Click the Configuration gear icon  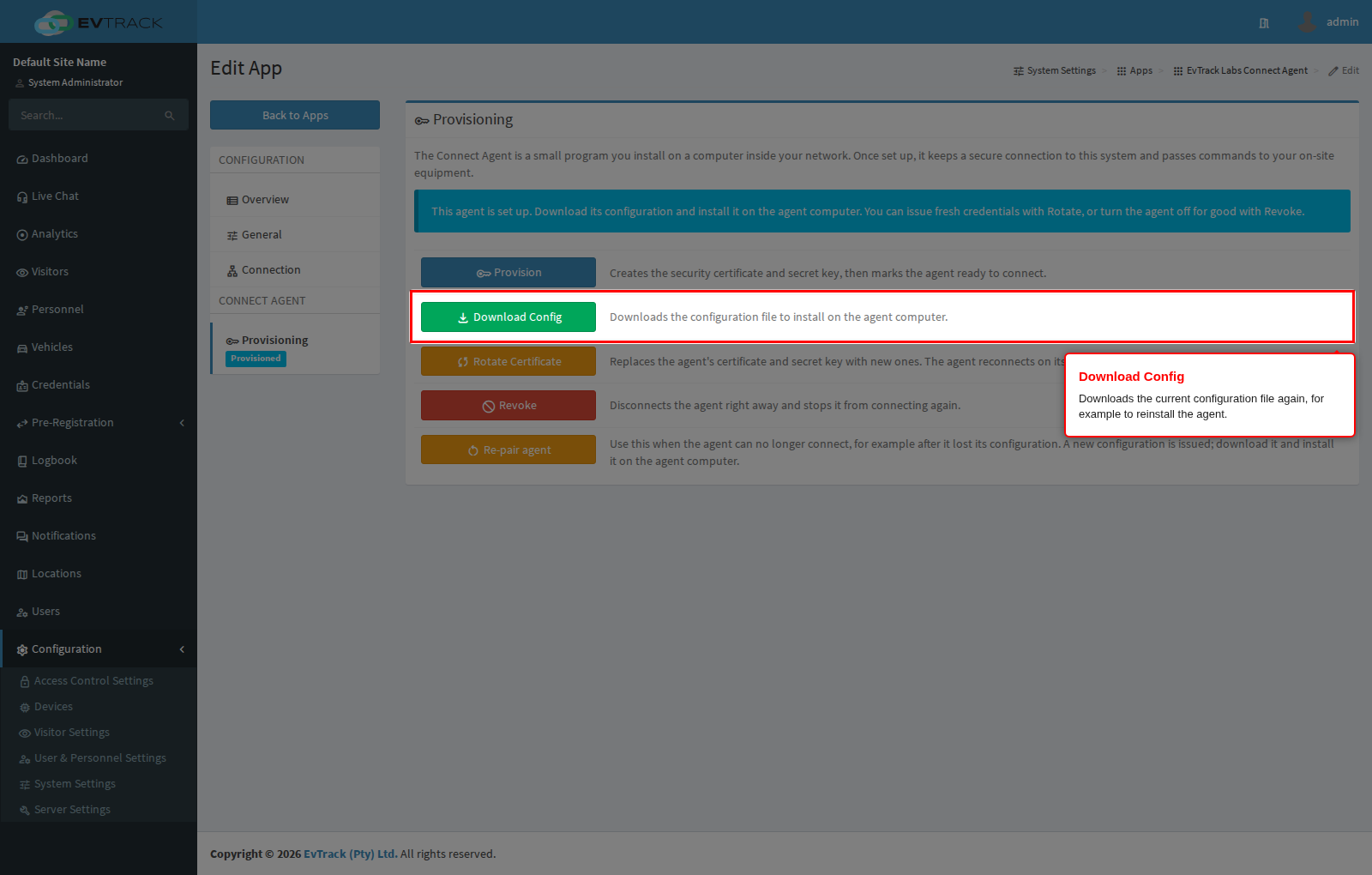[22, 650]
